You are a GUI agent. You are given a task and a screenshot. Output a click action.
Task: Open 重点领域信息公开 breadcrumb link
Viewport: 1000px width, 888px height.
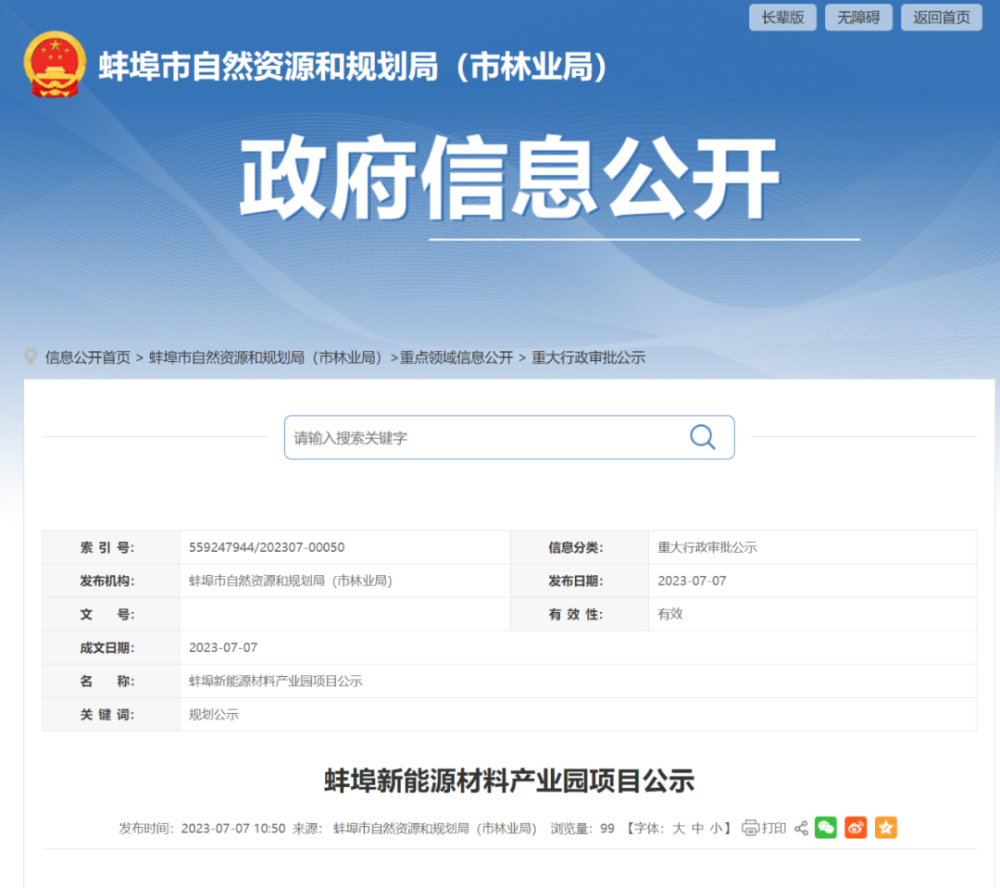click(x=456, y=357)
